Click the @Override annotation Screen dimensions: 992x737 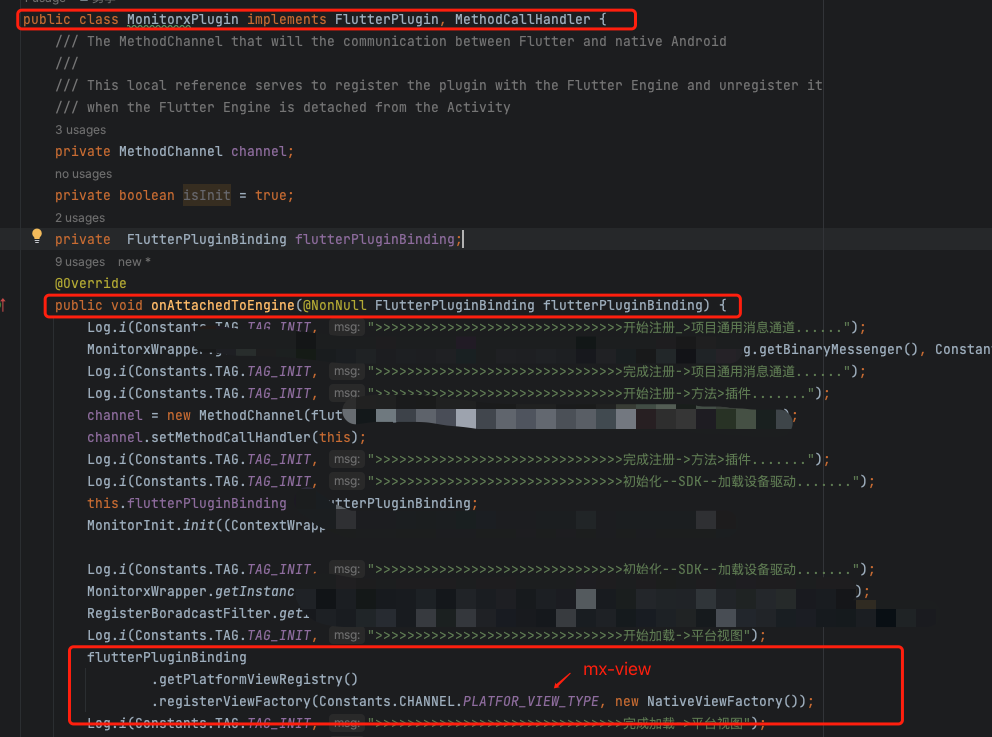pos(90,283)
